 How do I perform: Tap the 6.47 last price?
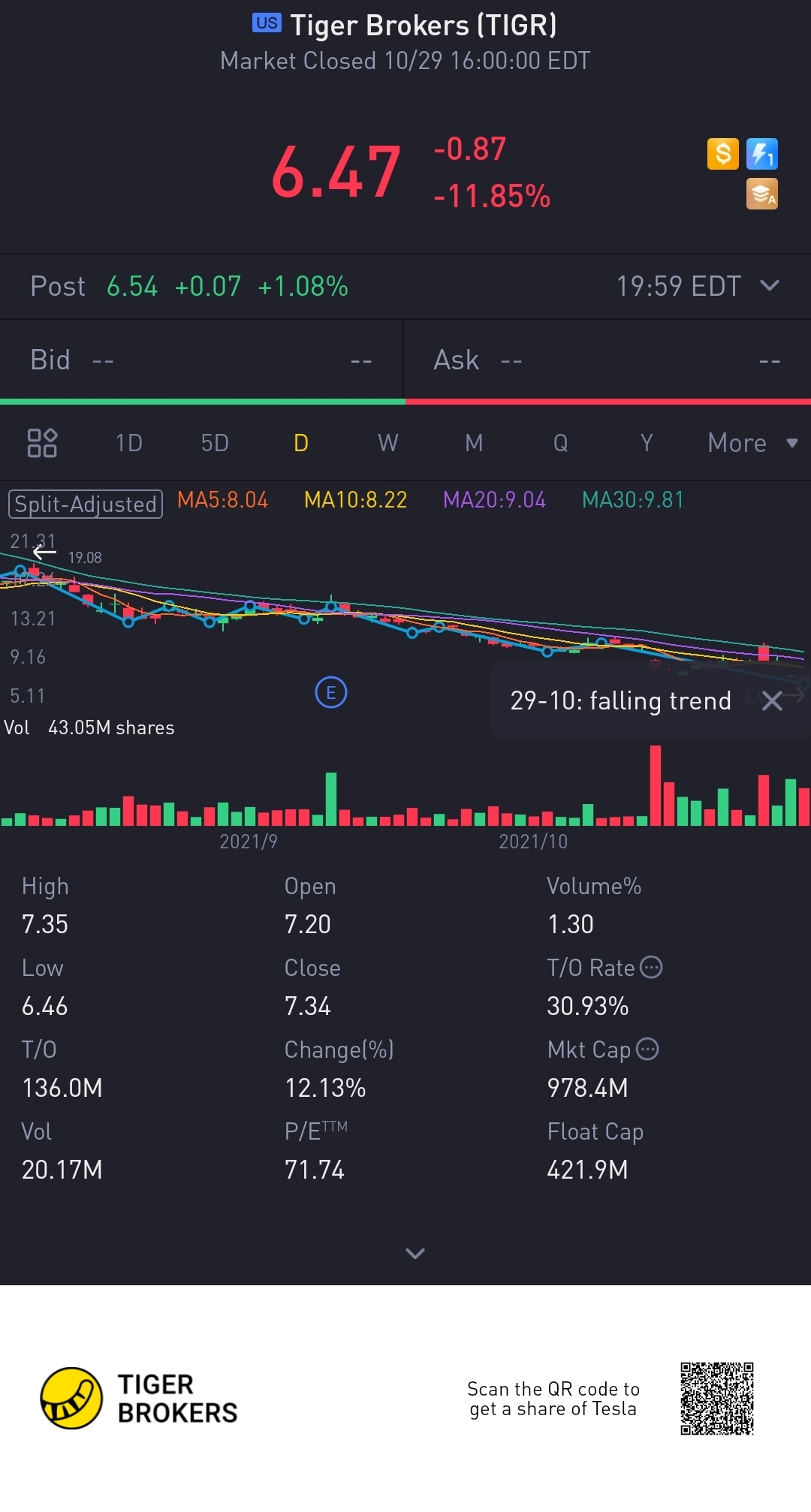[x=336, y=173]
